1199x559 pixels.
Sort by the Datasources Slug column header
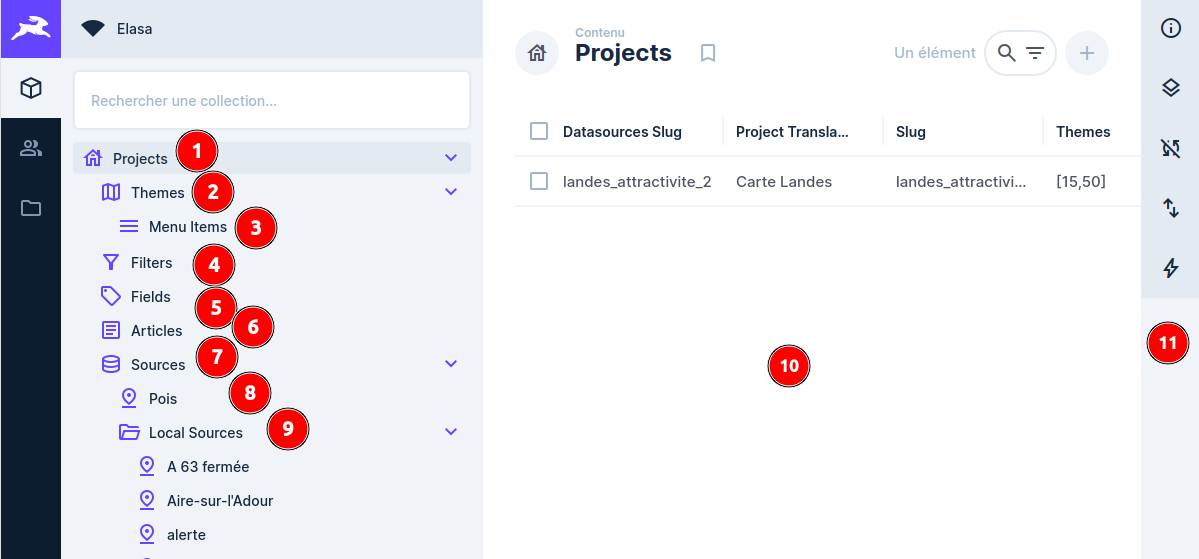pyautogui.click(x=622, y=132)
